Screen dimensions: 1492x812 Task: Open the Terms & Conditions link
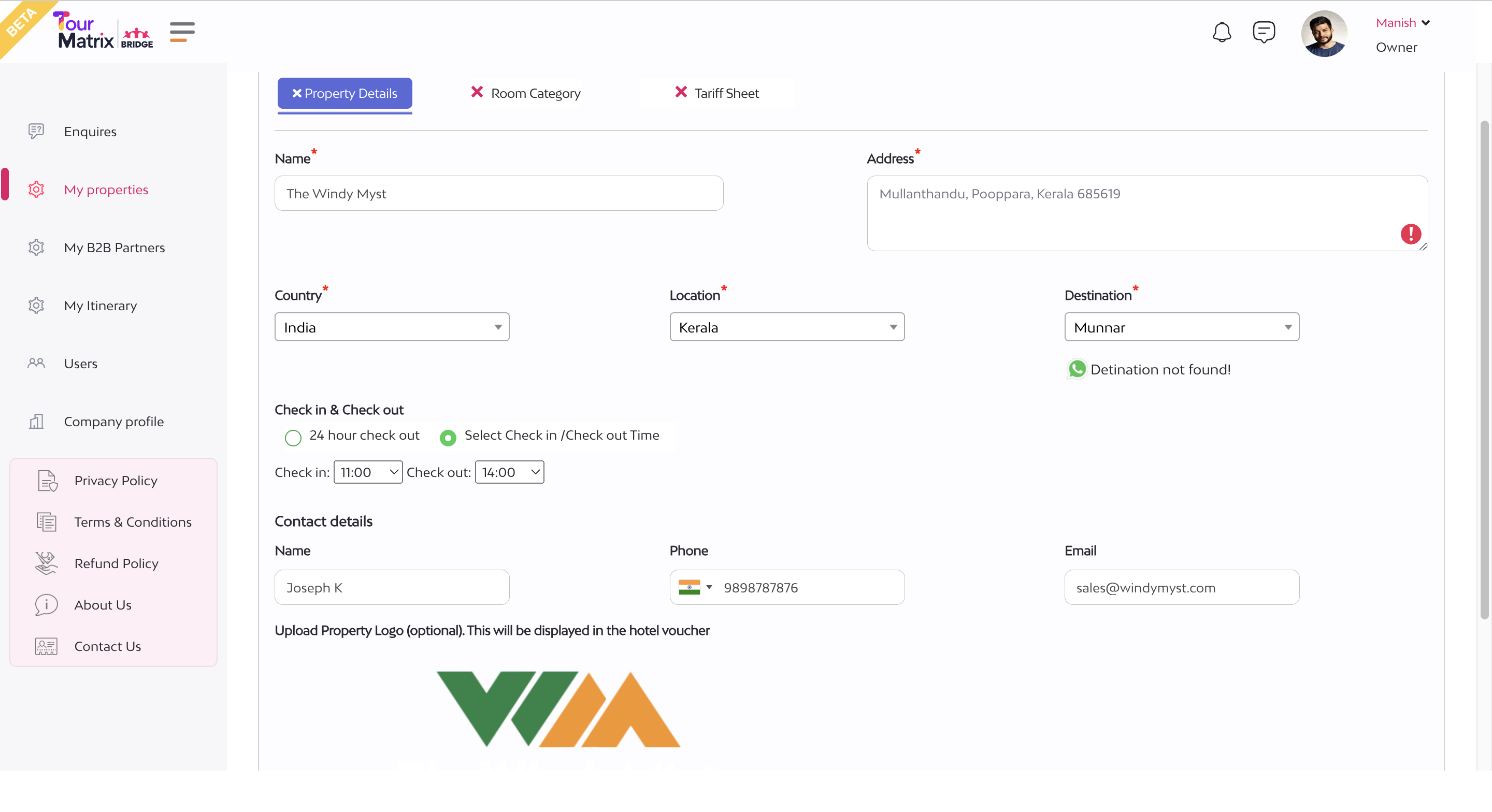[x=133, y=522]
